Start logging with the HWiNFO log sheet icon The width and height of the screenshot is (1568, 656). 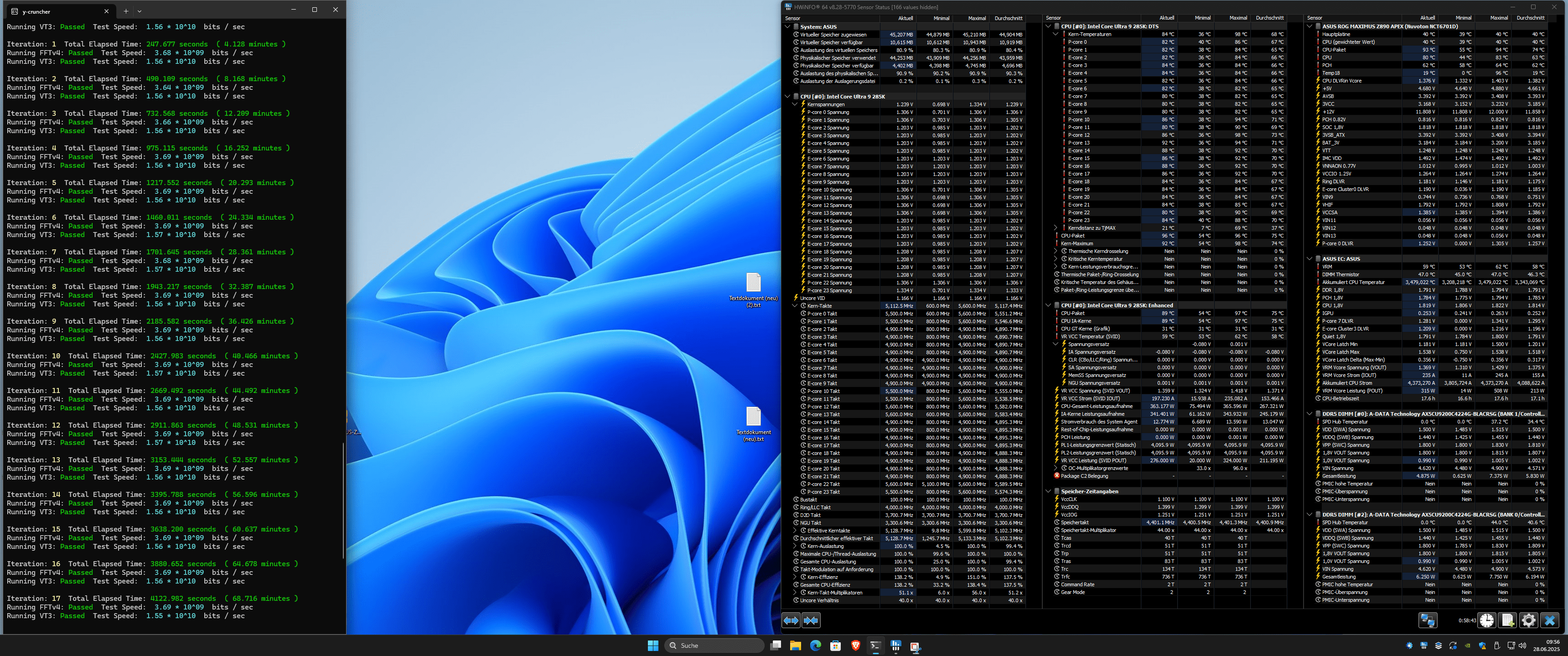(x=1508, y=620)
